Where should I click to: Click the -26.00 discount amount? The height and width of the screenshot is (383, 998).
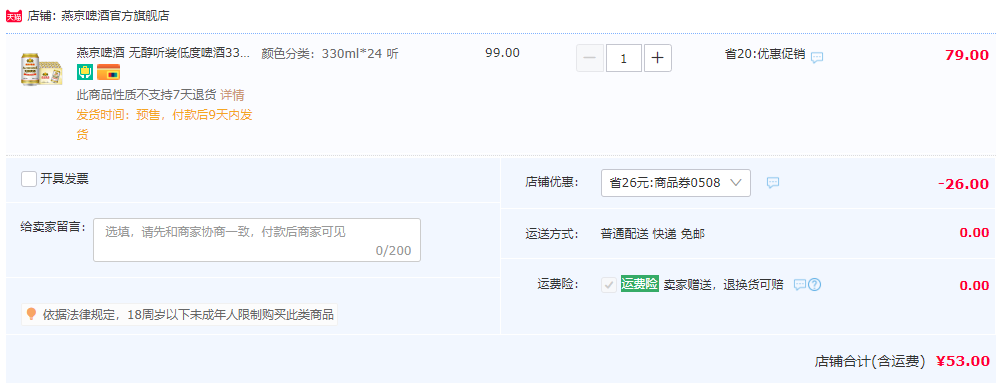964,184
